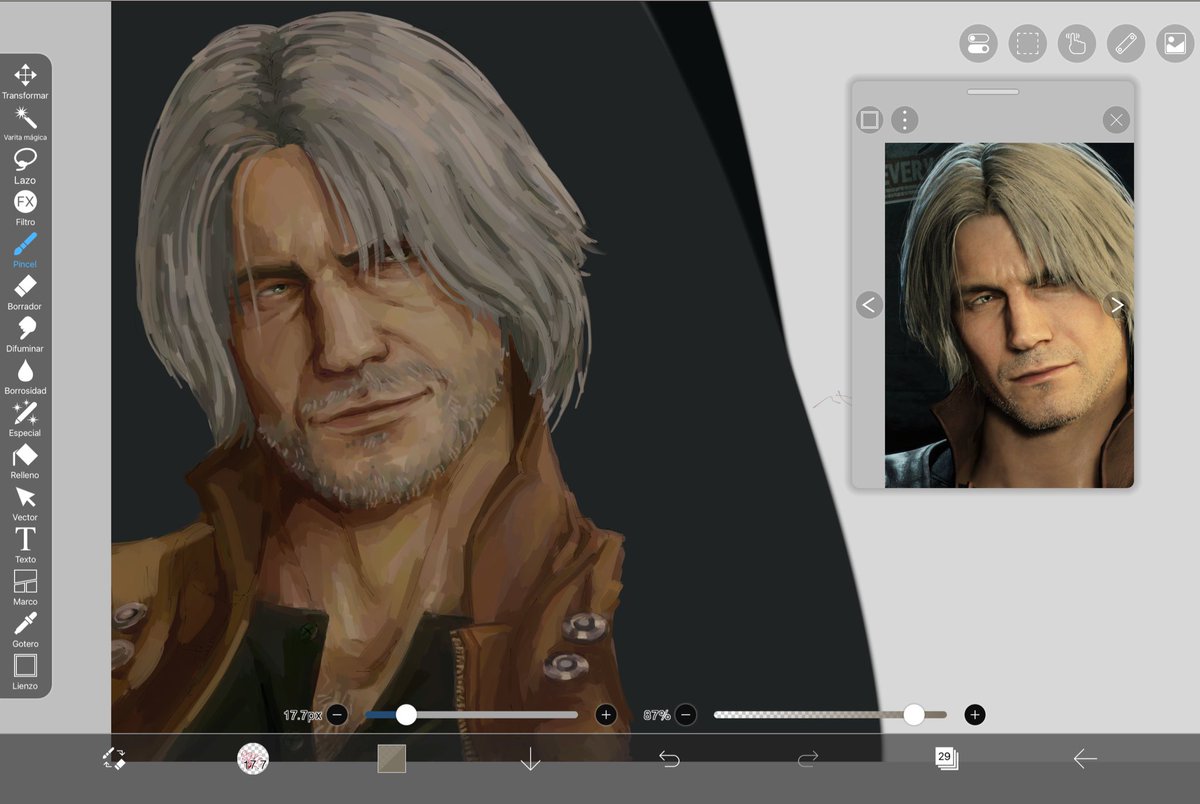Screen dimensions: 1200x804
Task: Select the Transformar tool
Action: 25,81
